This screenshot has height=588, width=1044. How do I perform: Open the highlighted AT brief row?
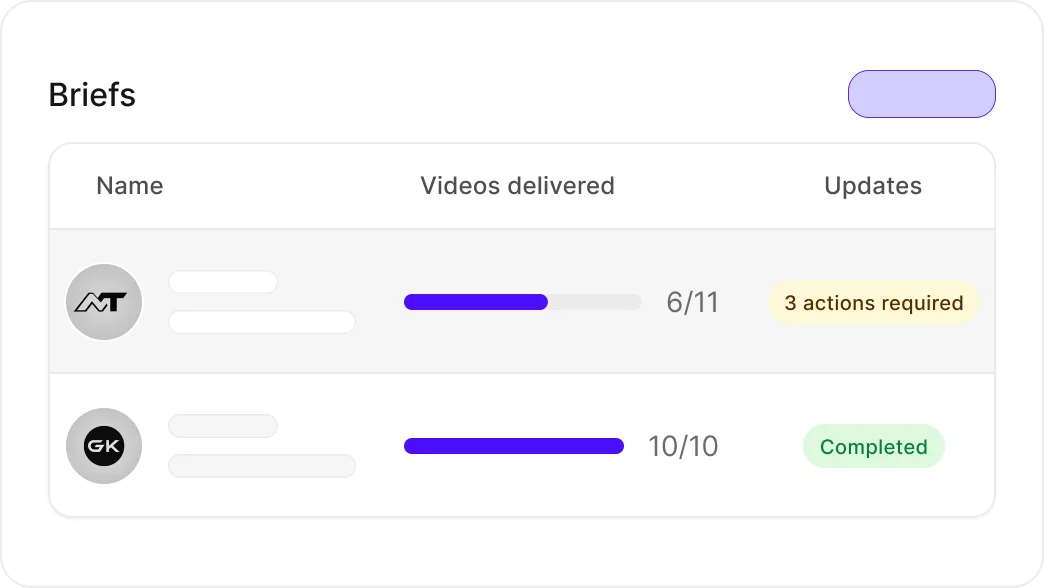pos(522,301)
